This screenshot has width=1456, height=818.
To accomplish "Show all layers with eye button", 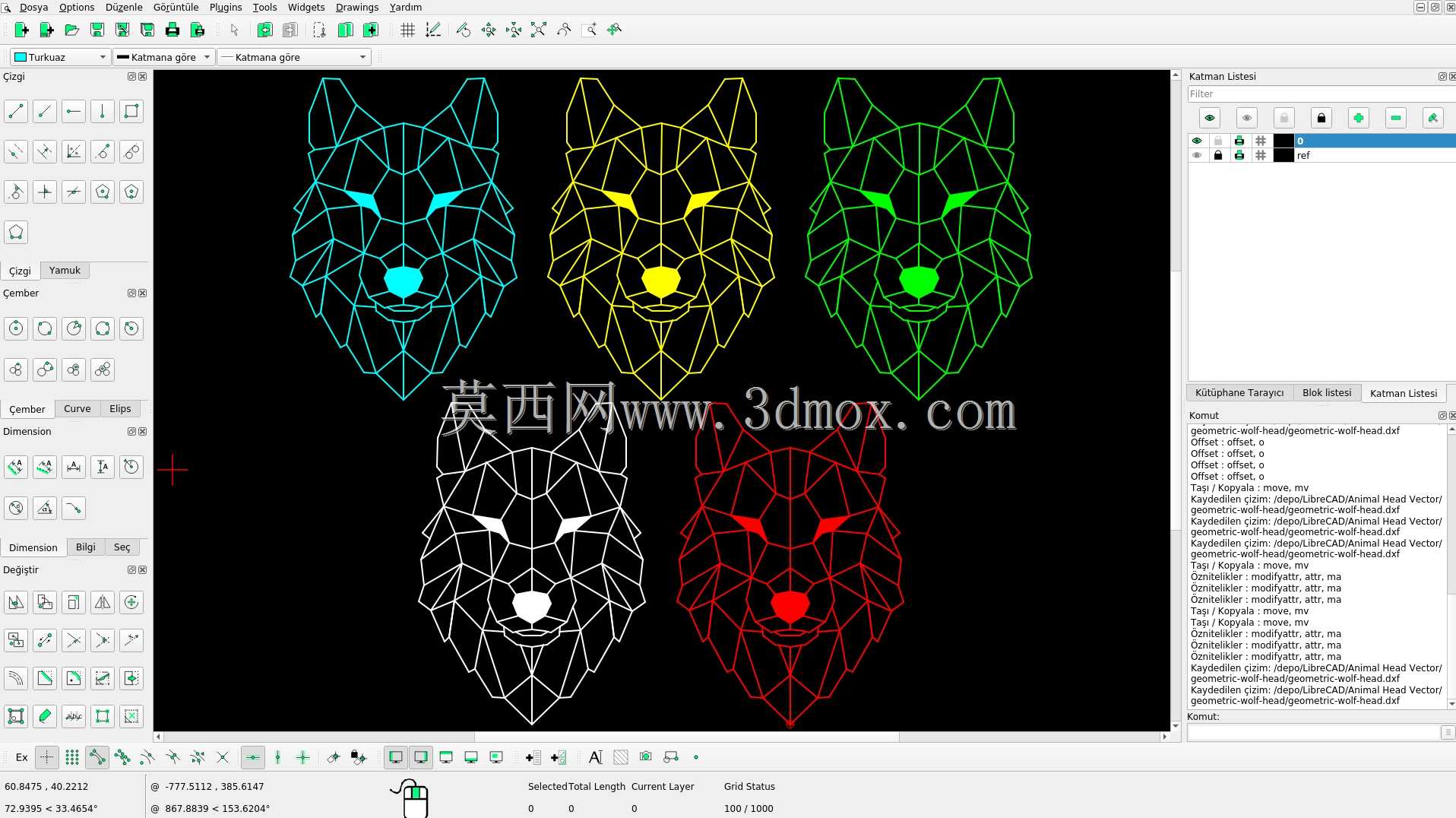I will click(1209, 118).
